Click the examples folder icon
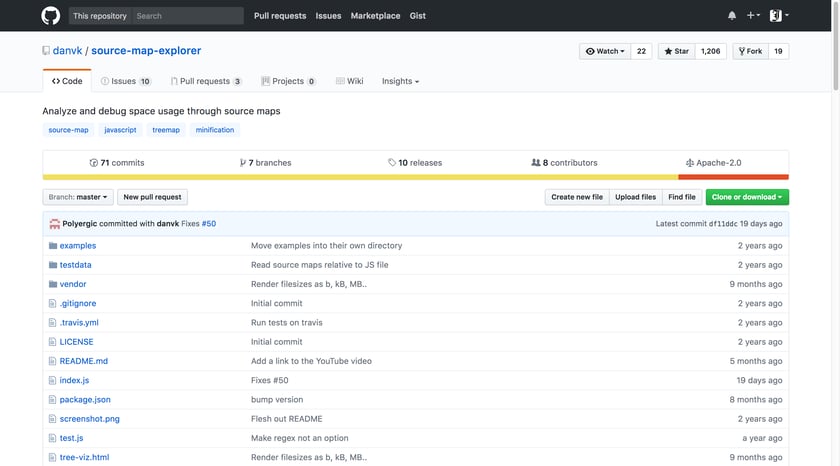The image size is (840, 466). [x=52, y=245]
